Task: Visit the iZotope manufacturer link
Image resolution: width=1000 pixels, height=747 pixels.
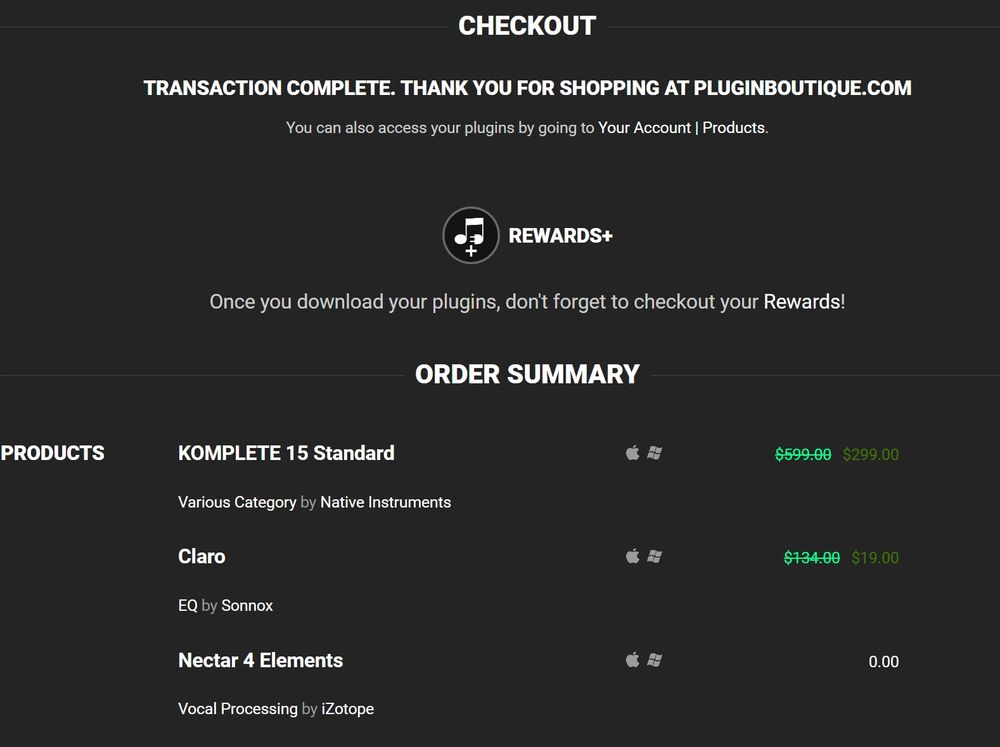Action: (x=348, y=709)
